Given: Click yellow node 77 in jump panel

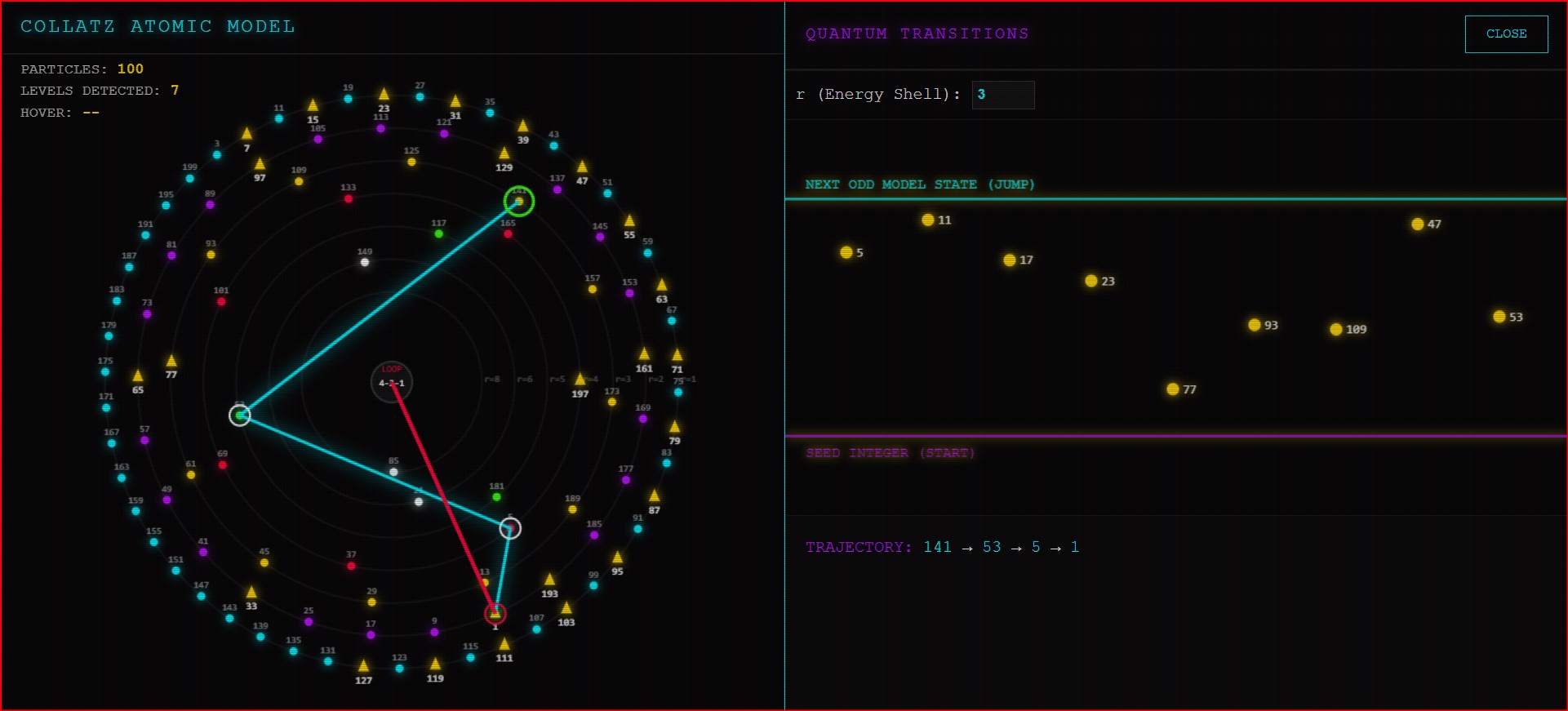Looking at the screenshot, I should click(1173, 389).
